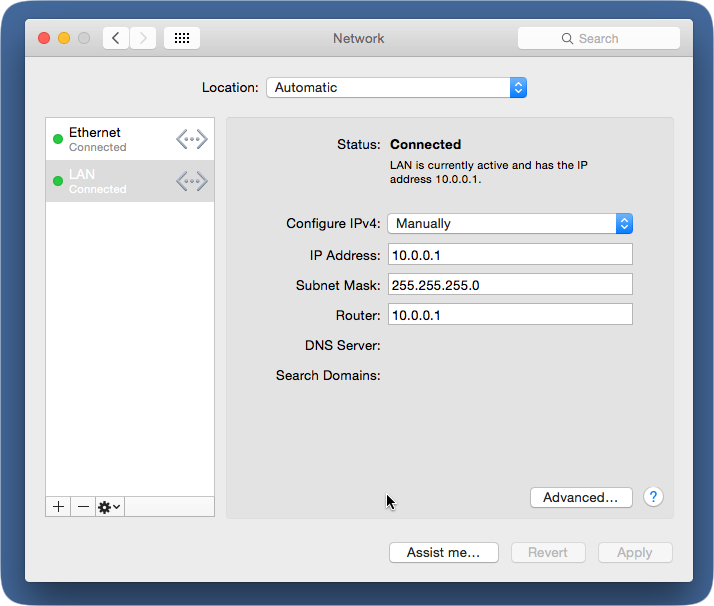Select LAN in the service list
The image size is (714, 606).
coord(130,181)
